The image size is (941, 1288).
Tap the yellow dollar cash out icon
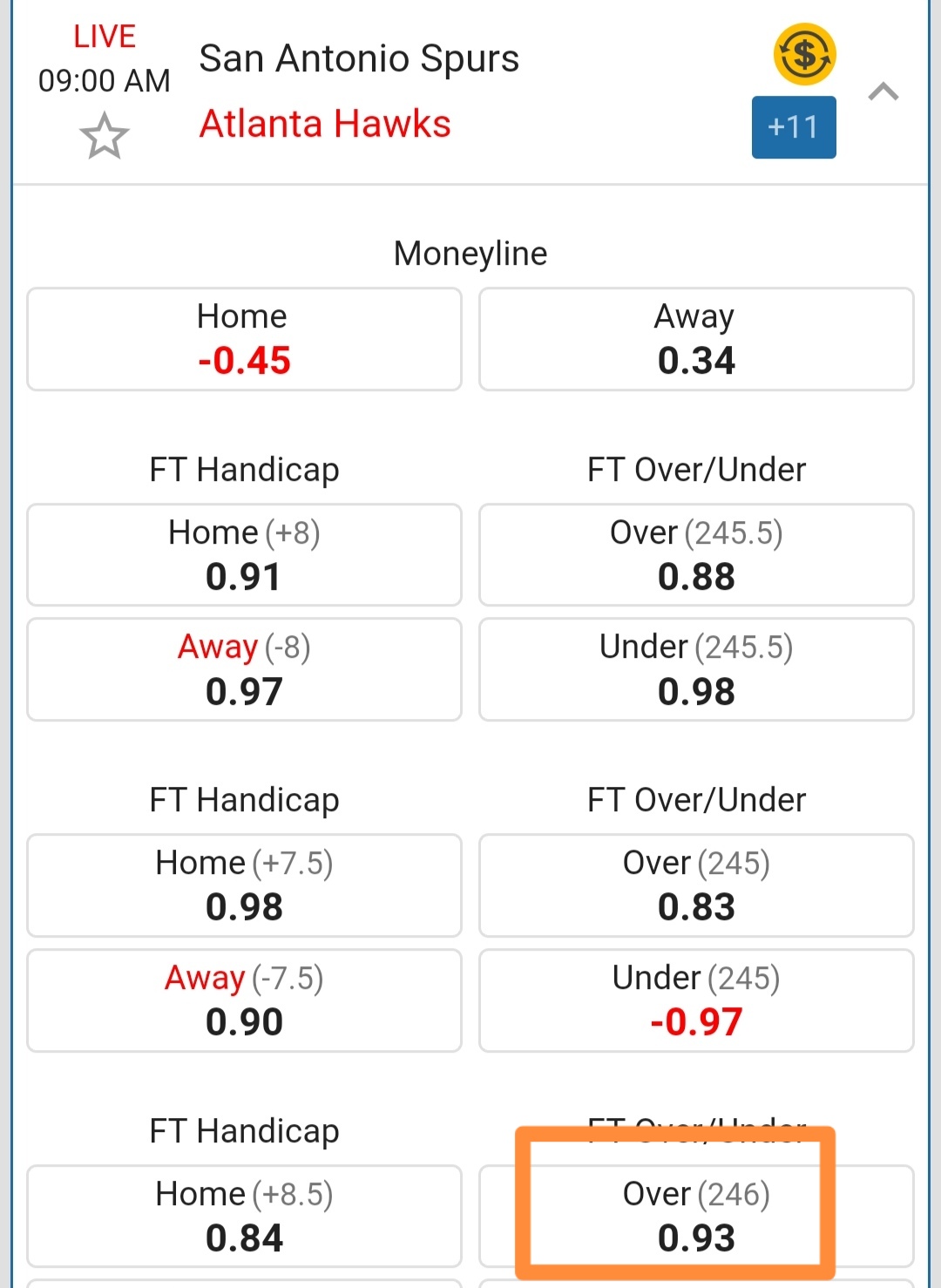pos(804,55)
